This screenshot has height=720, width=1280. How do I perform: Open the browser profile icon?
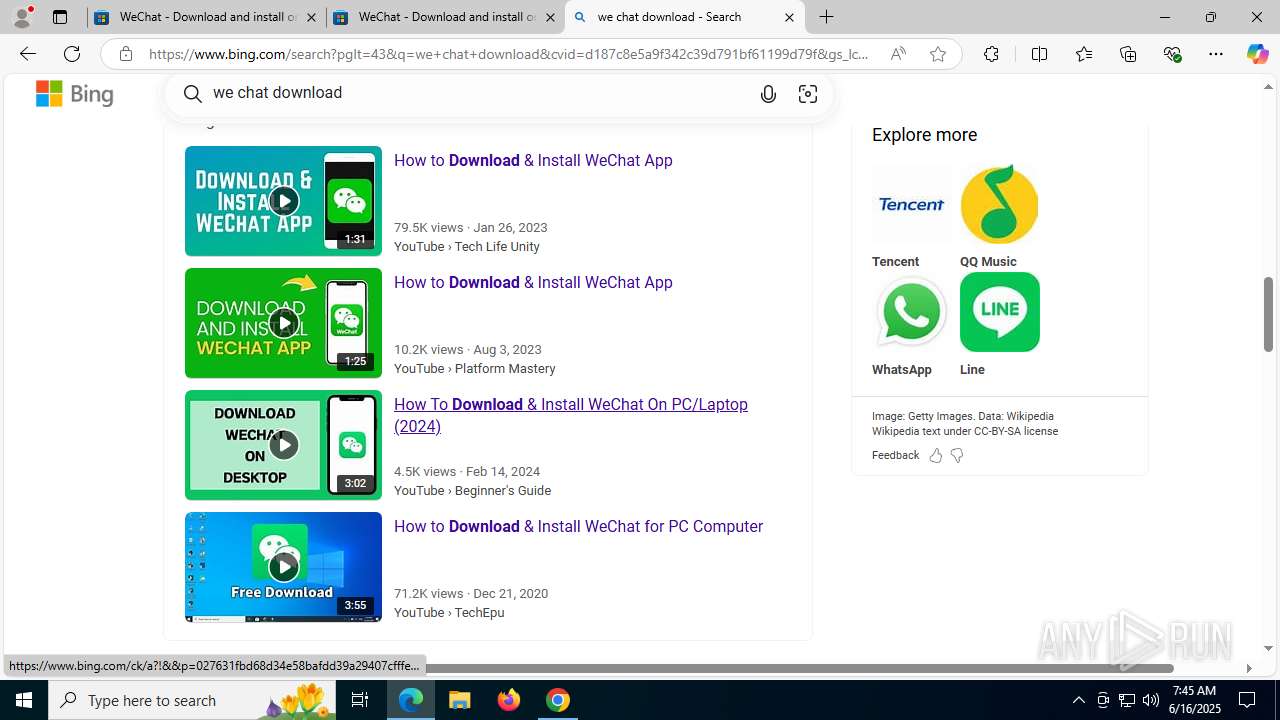click(22, 17)
